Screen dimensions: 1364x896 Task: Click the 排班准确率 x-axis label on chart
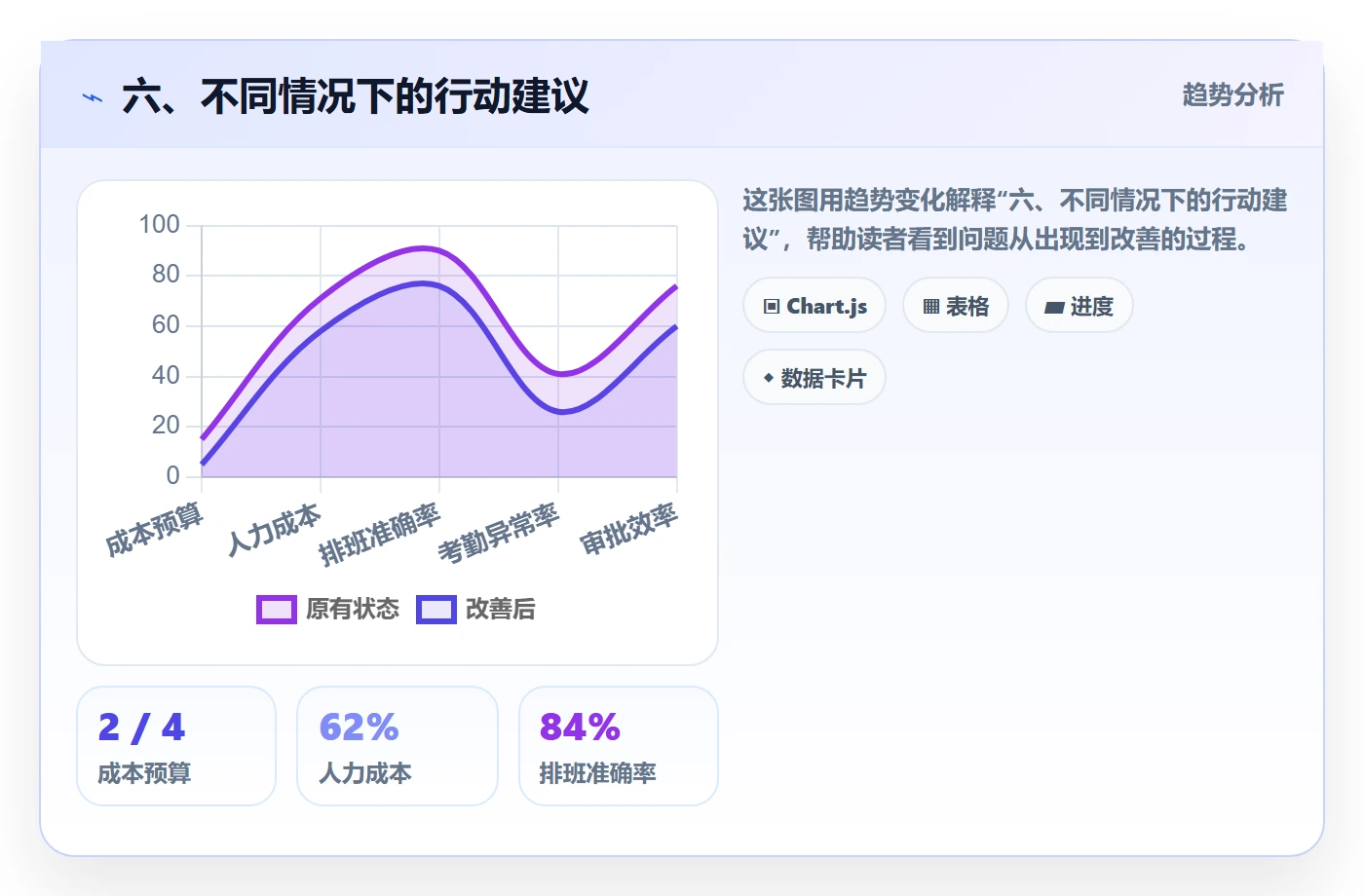coord(380,534)
